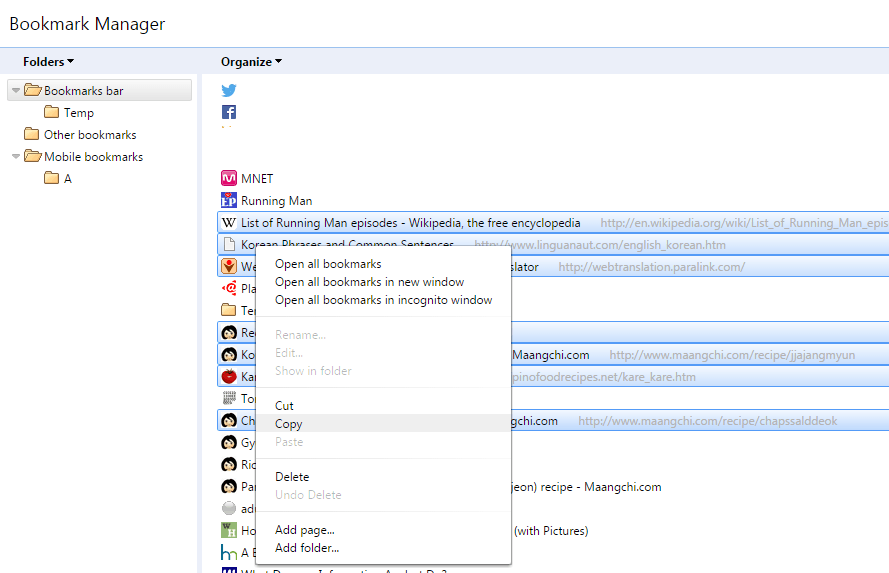Click the webtranslation.paralink.com URL

[x=651, y=267]
